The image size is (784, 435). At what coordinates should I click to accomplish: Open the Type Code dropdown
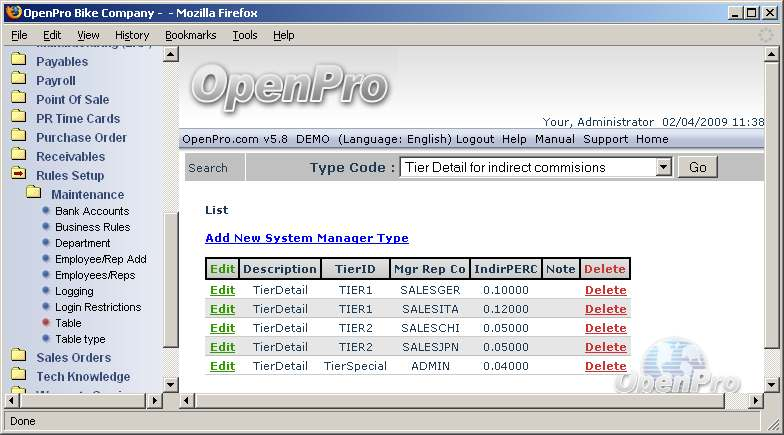pos(663,168)
